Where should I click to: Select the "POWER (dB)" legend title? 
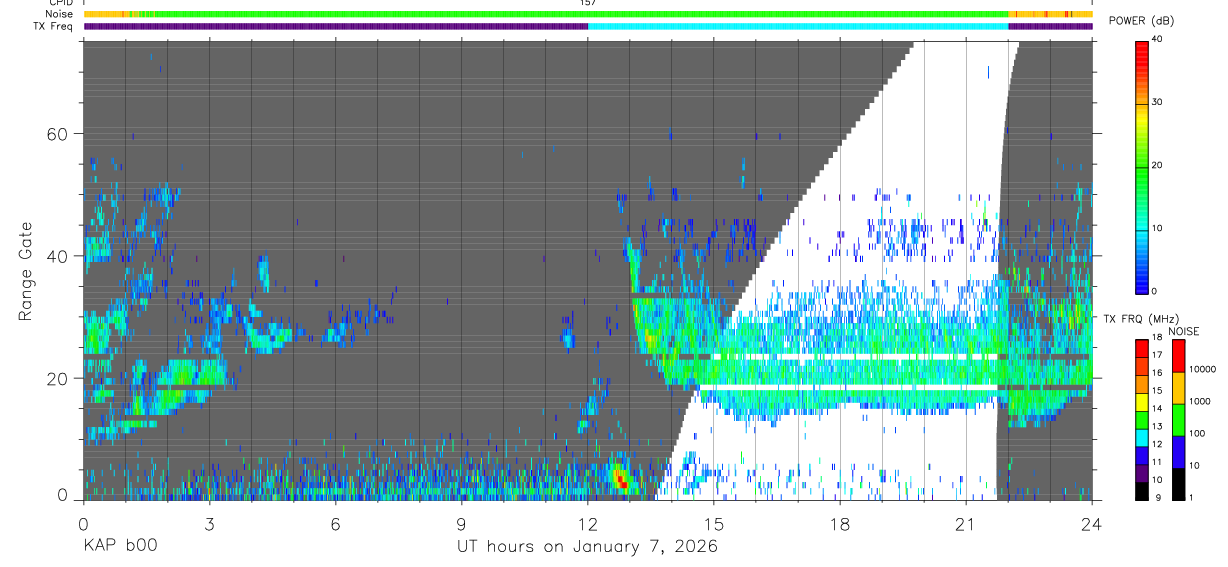1142,21
